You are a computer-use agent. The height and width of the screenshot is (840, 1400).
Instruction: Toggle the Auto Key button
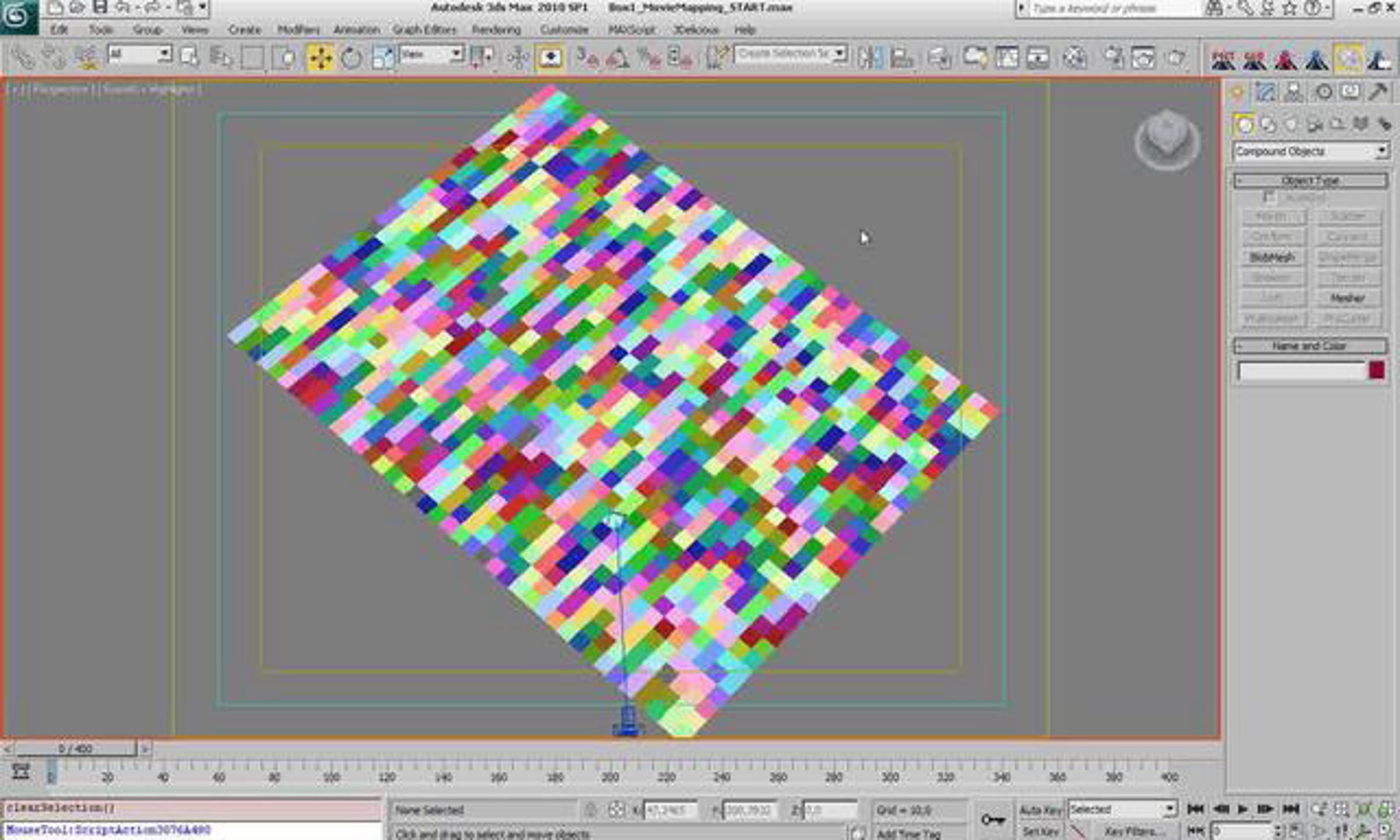(1040, 810)
